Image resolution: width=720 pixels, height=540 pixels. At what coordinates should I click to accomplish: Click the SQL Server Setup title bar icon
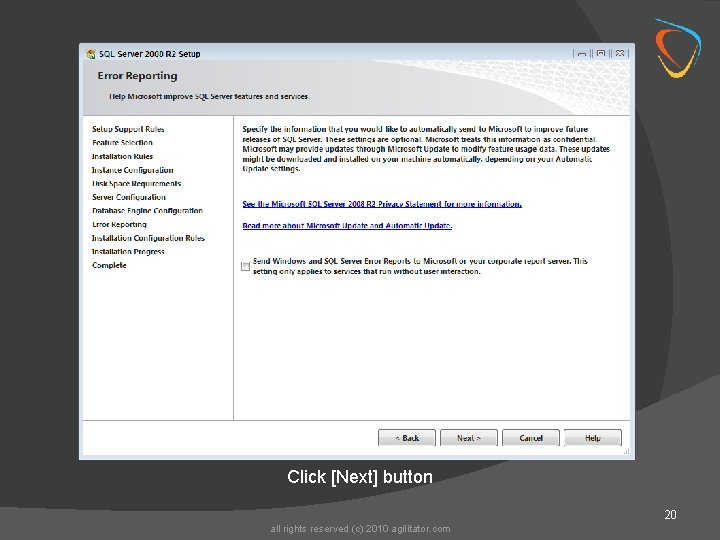(x=90, y=54)
